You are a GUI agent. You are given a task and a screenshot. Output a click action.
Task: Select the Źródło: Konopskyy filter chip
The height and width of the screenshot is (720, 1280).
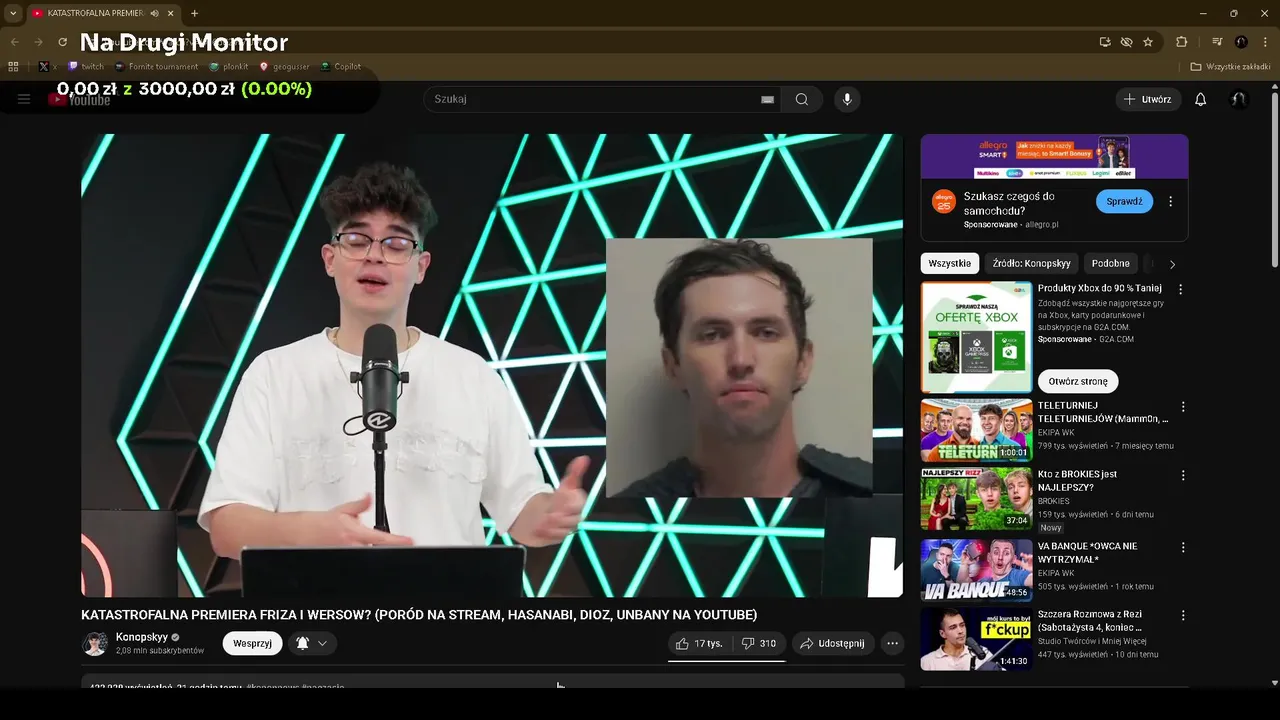[1032, 263]
